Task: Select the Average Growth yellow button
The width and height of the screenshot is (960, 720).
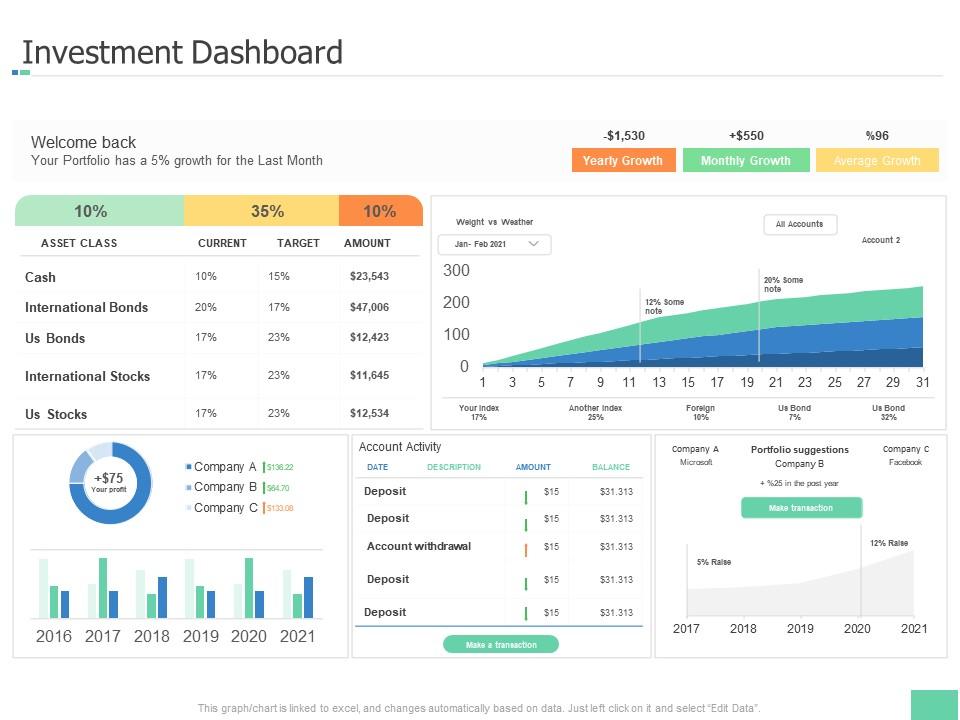Action: (877, 160)
